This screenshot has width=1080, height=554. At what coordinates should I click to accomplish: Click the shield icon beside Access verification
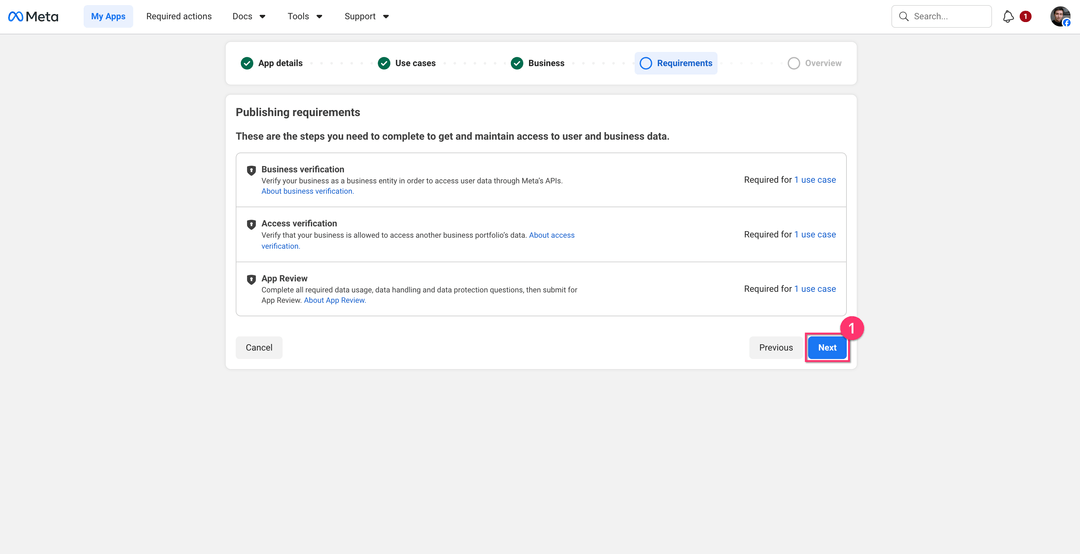click(251, 225)
